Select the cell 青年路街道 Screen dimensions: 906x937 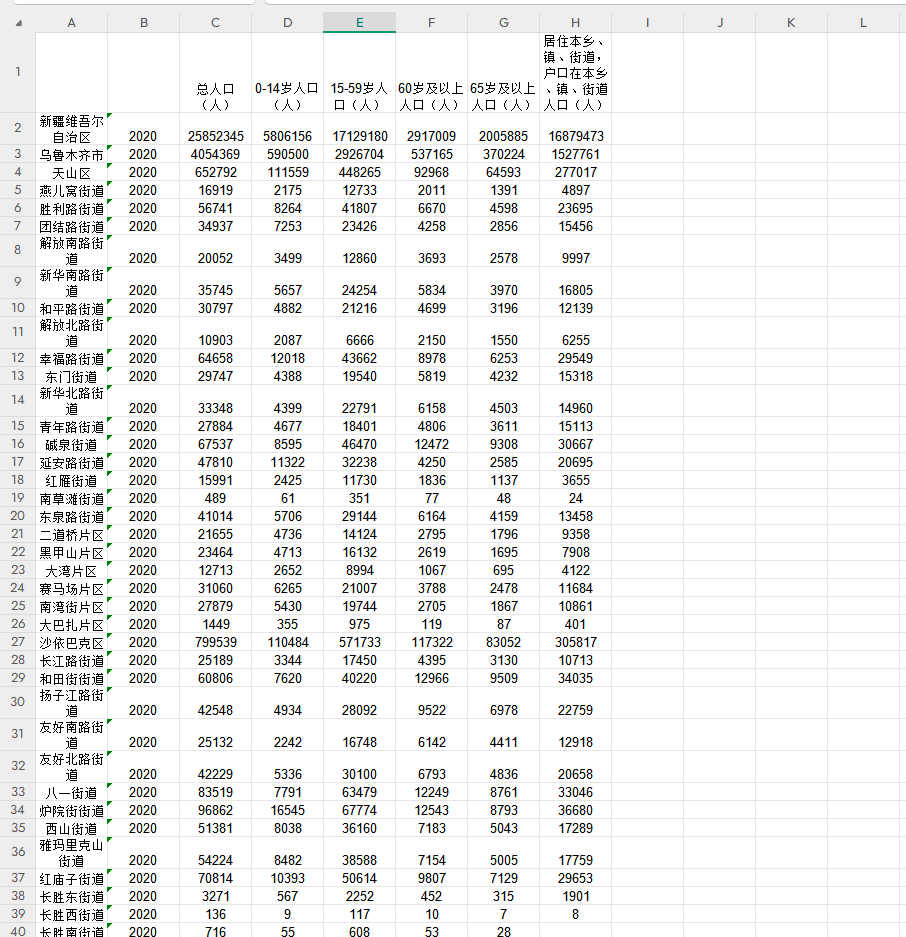pos(72,426)
